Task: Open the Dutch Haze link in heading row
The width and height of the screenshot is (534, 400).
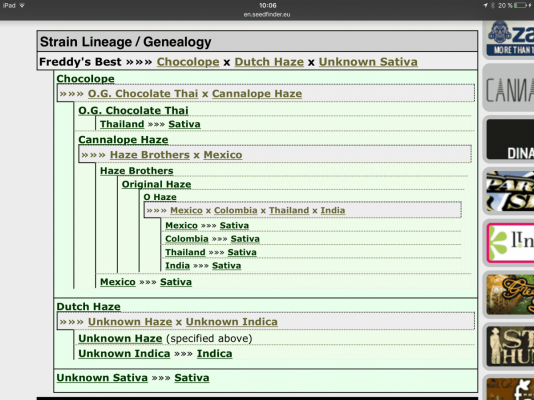Action: (269, 62)
